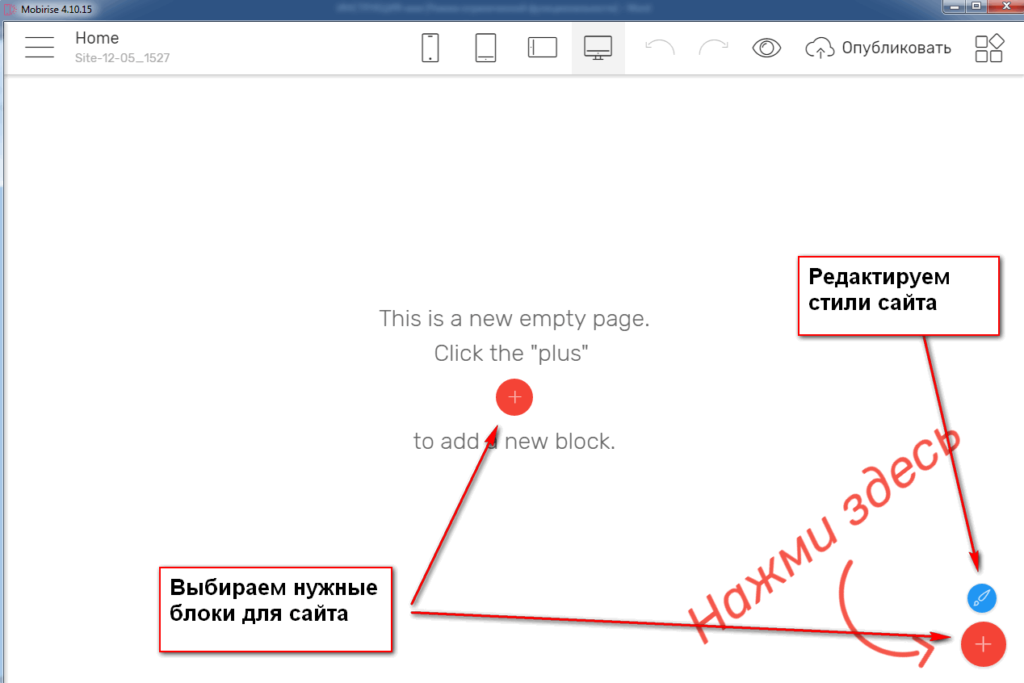Add a block with center red plus

(514, 397)
